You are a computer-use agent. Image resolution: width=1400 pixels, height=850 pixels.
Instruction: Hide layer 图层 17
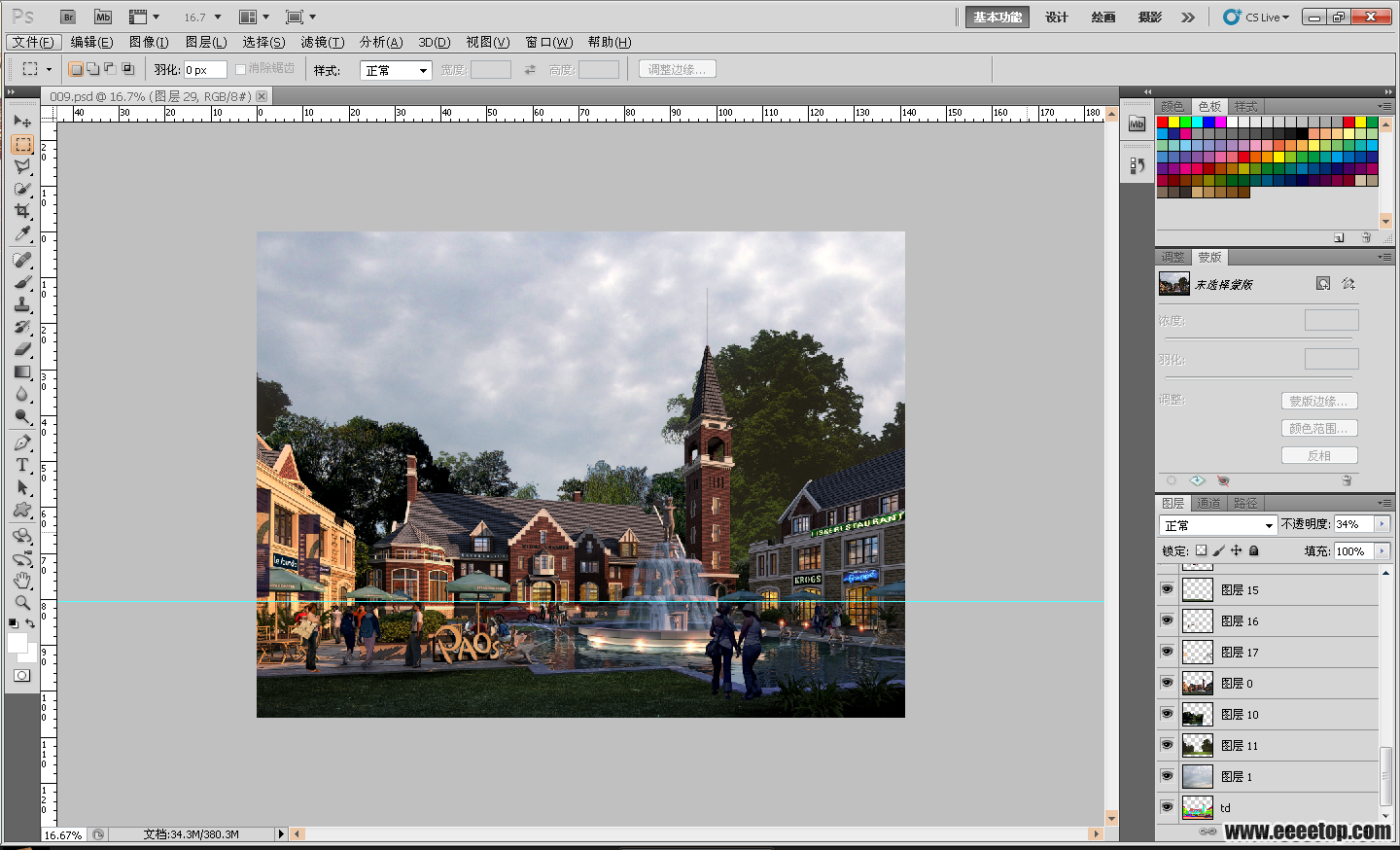[1167, 652]
